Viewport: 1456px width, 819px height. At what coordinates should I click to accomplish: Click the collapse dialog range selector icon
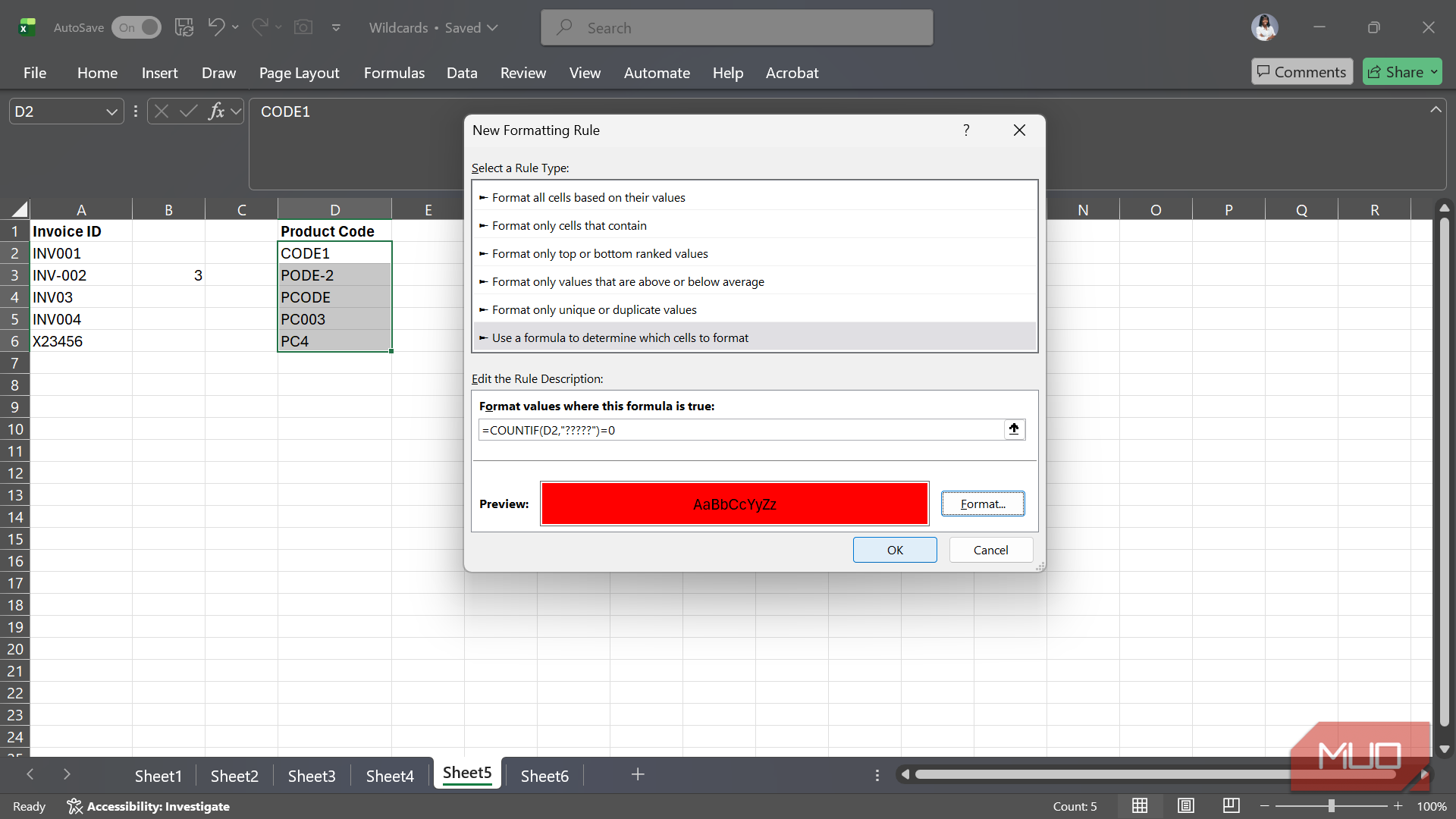click(x=1014, y=429)
